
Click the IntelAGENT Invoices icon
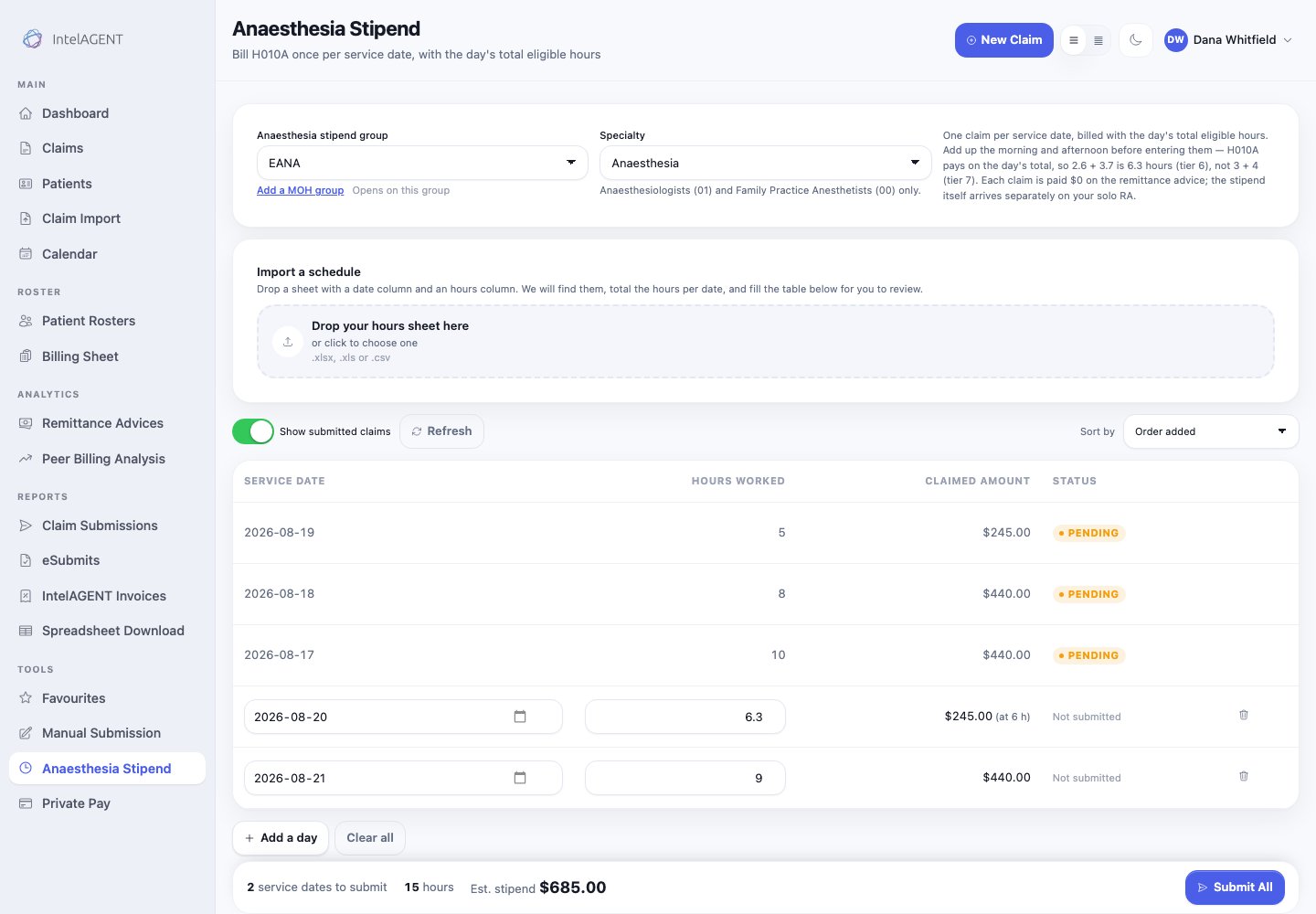[26, 596]
